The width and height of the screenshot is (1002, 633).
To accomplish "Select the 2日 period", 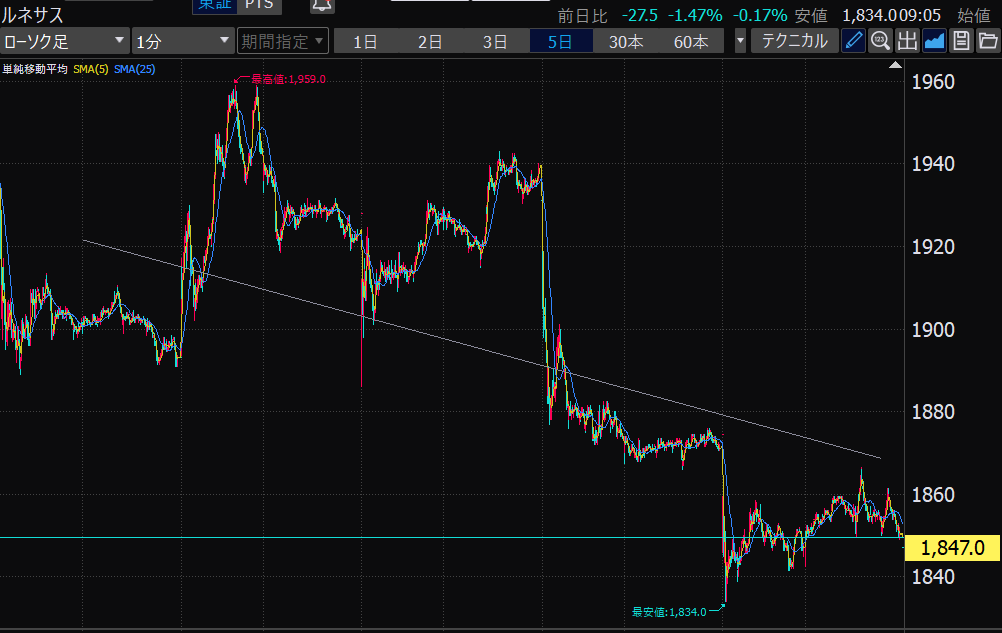I will coord(431,42).
